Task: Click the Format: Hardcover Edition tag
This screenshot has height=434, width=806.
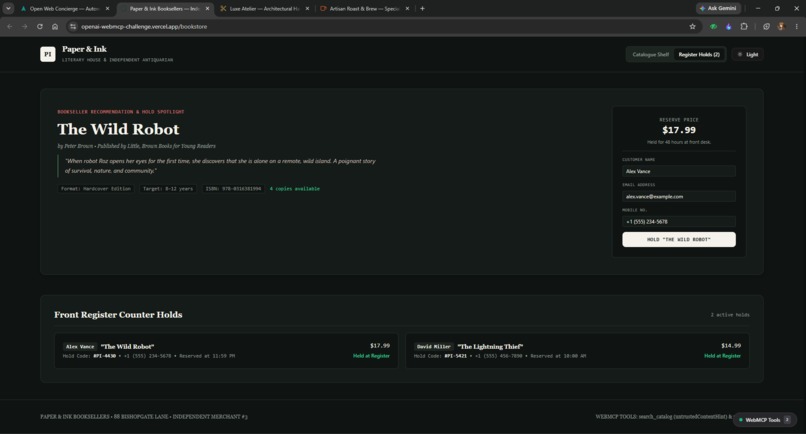Action: click(x=96, y=189)
